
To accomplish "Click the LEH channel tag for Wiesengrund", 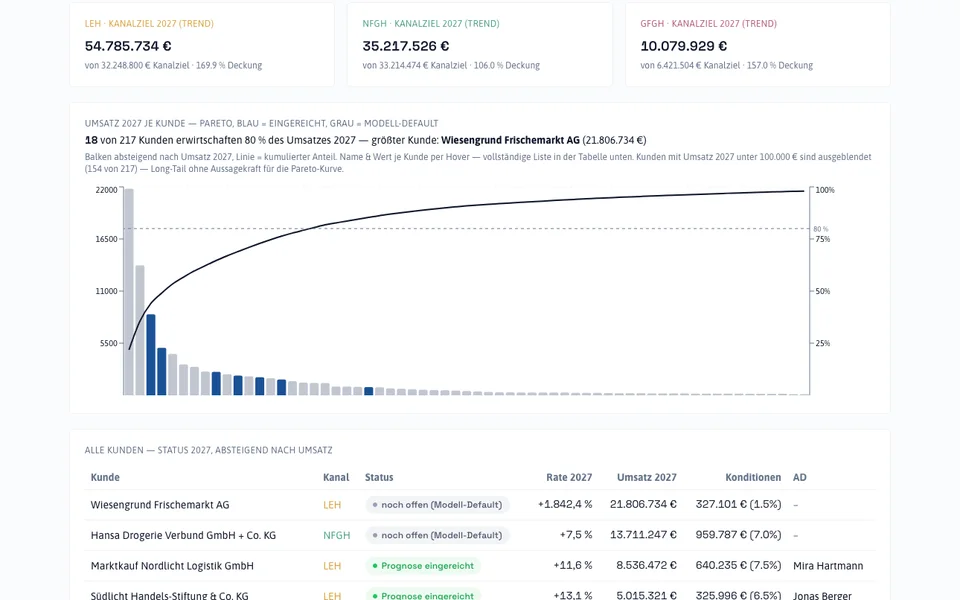I will [332, 505].
